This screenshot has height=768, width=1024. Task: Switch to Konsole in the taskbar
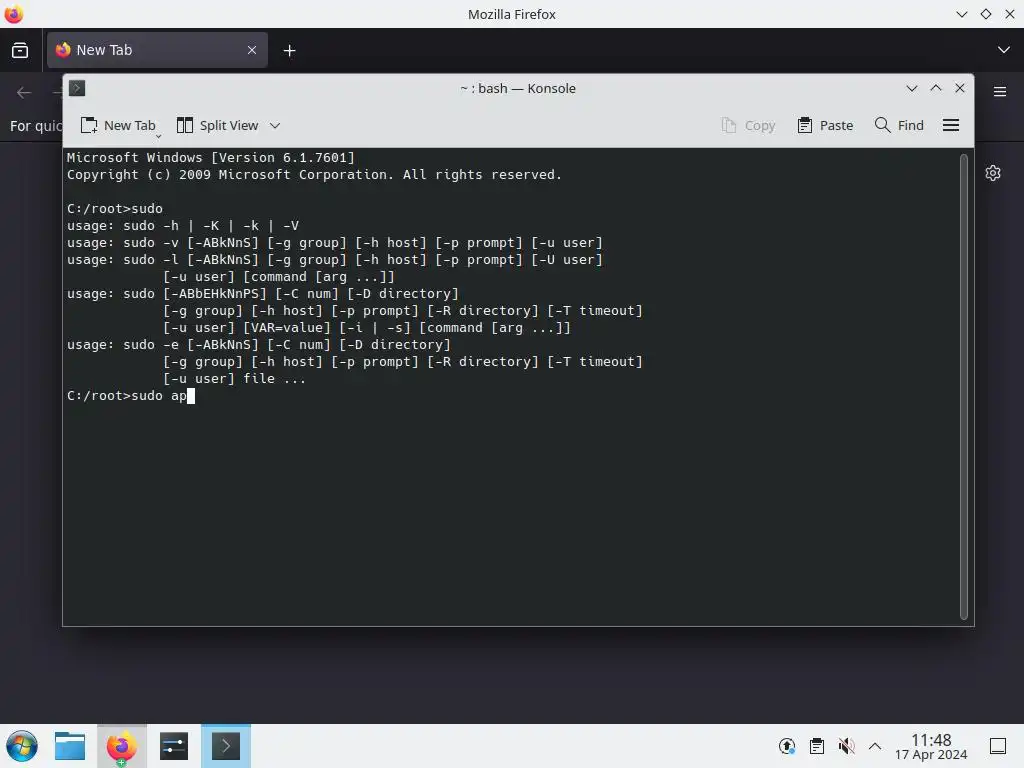pyautogui.click(x=226, y=746)
